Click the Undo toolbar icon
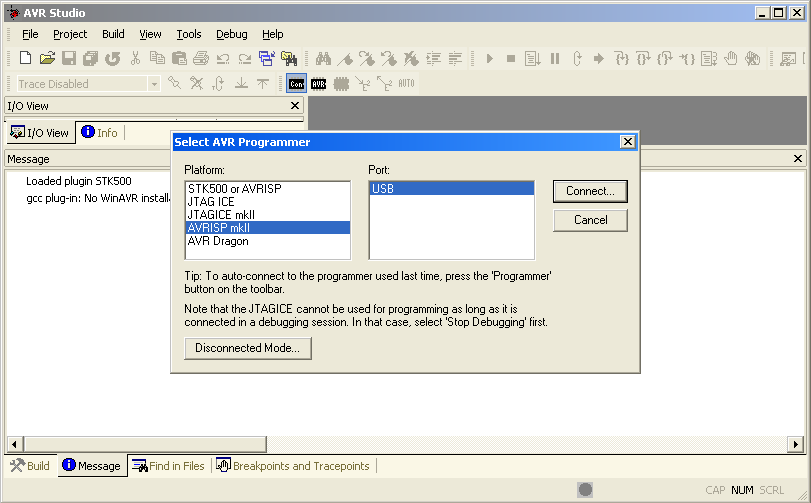811x503 pixels. 223,58
